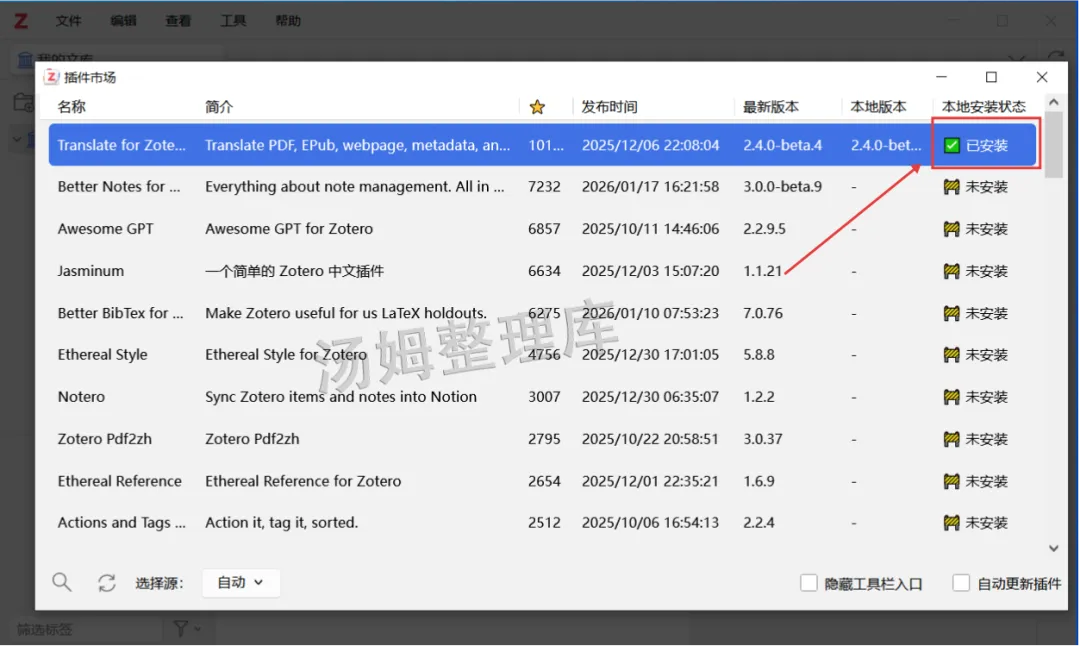Click the refresh icon beside 选择源
The image size is (1080, 646).
pos(107,583)
